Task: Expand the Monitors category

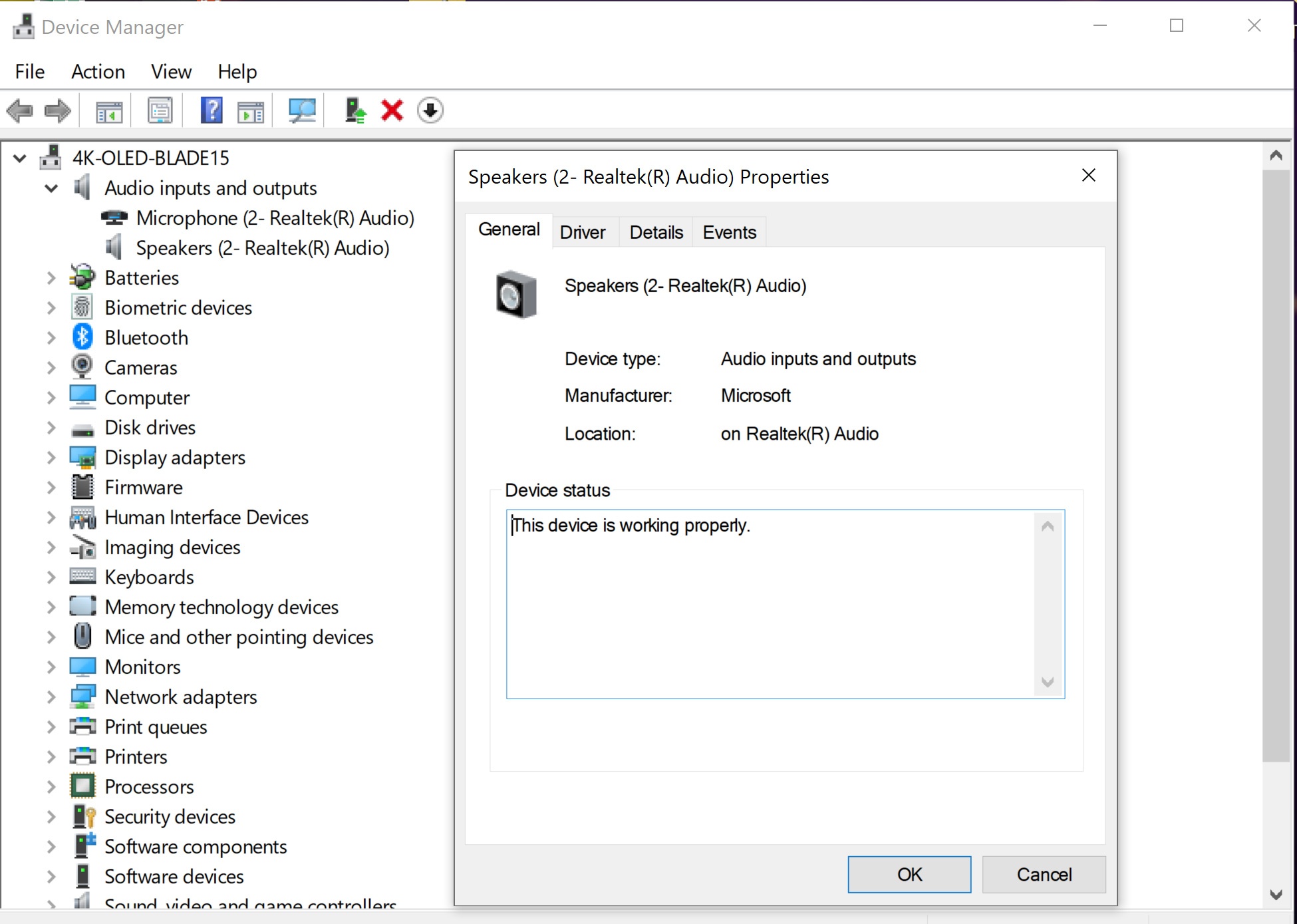Action: [x=51, y=667]
